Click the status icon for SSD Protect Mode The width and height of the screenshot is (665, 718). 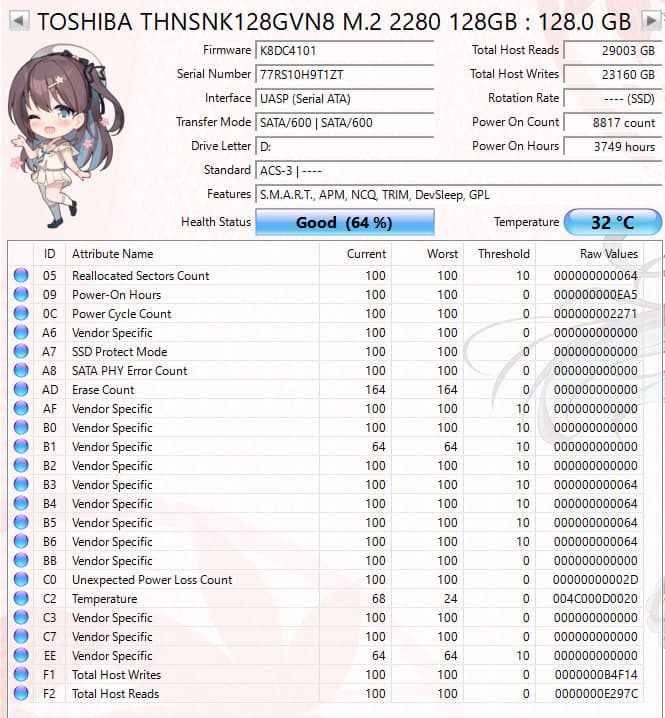tap(21, 351)
